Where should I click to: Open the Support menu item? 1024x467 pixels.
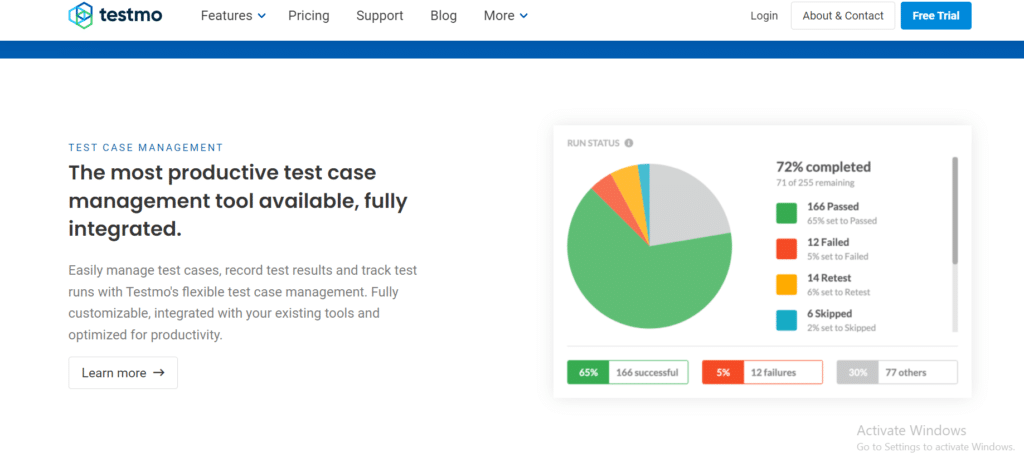(x=379, y=16)
